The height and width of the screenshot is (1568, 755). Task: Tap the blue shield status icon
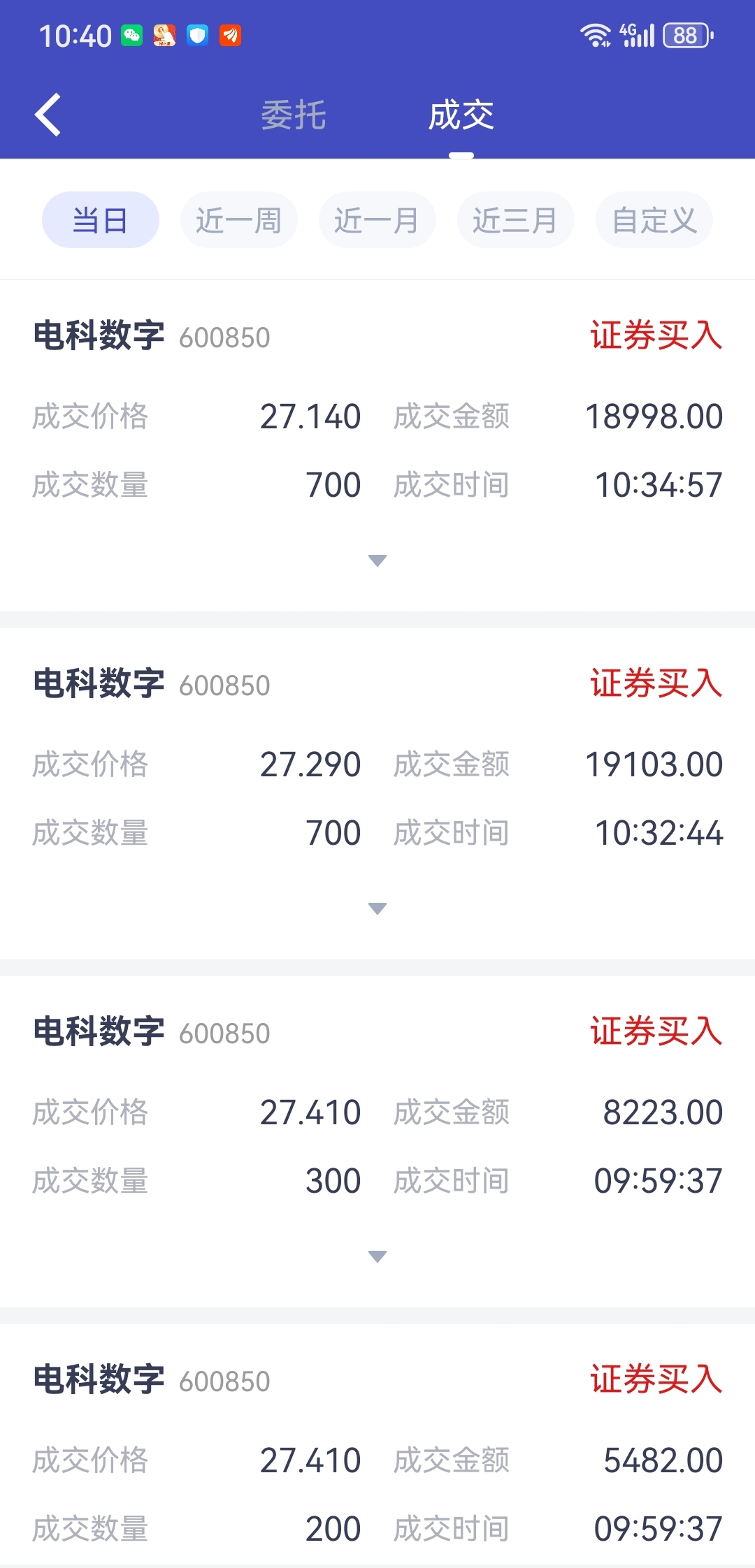point(198,36)
